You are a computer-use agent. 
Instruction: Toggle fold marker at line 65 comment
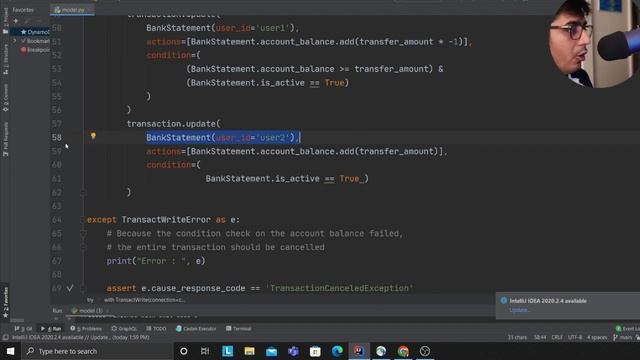[x=83, y=233]
